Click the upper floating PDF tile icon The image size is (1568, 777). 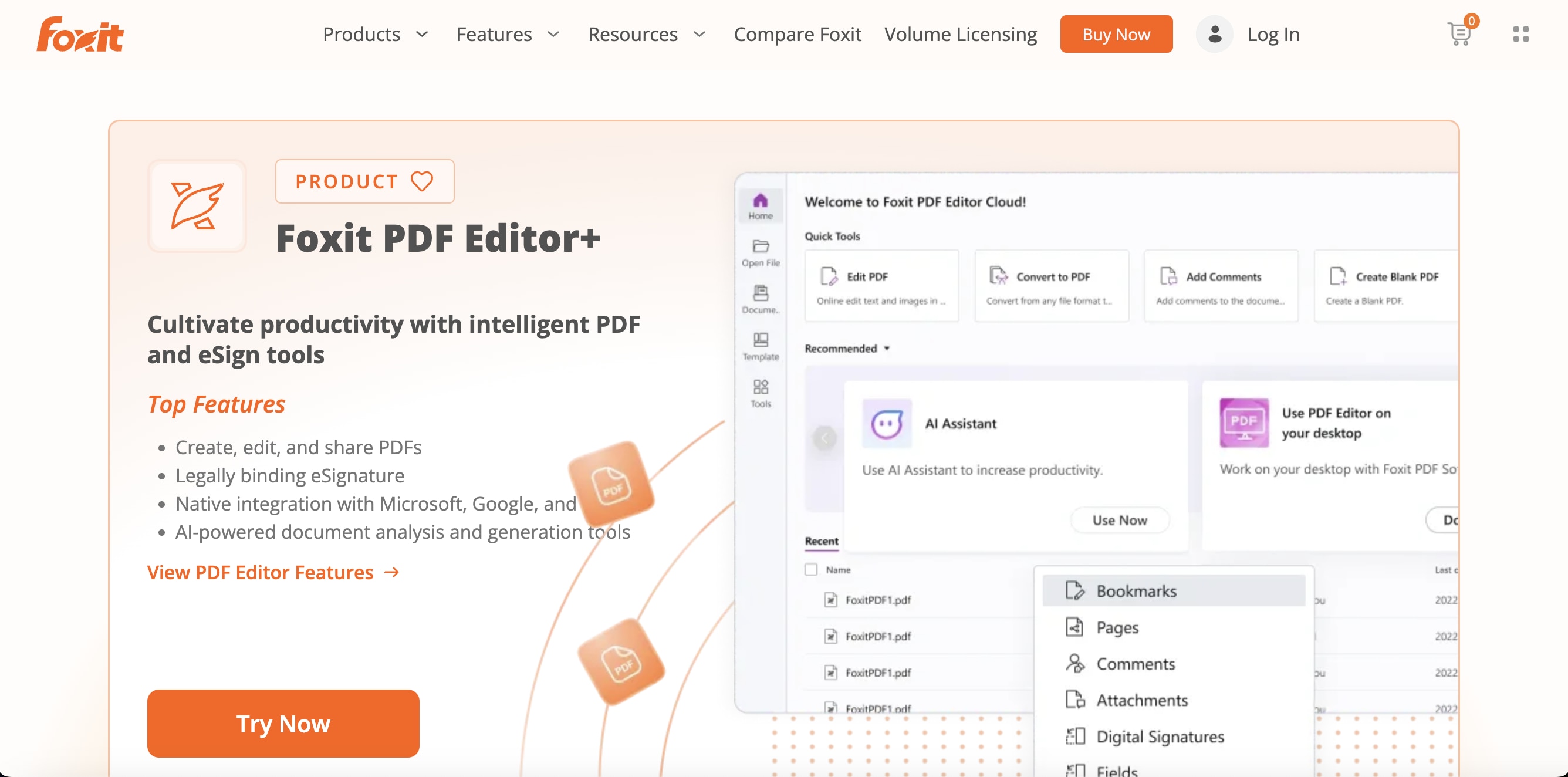coord(611,484)
